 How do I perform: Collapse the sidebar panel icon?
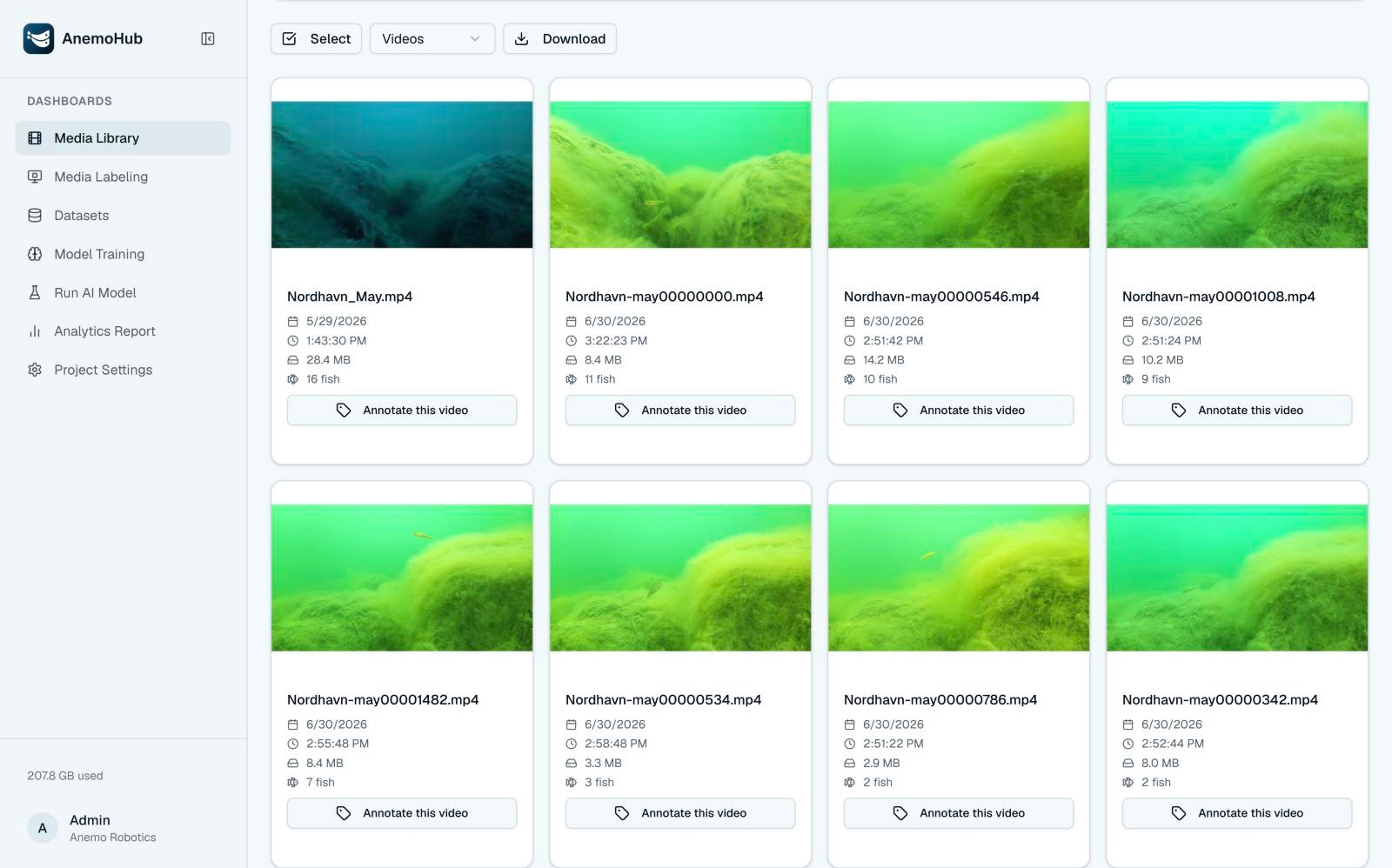pos(208,38)
